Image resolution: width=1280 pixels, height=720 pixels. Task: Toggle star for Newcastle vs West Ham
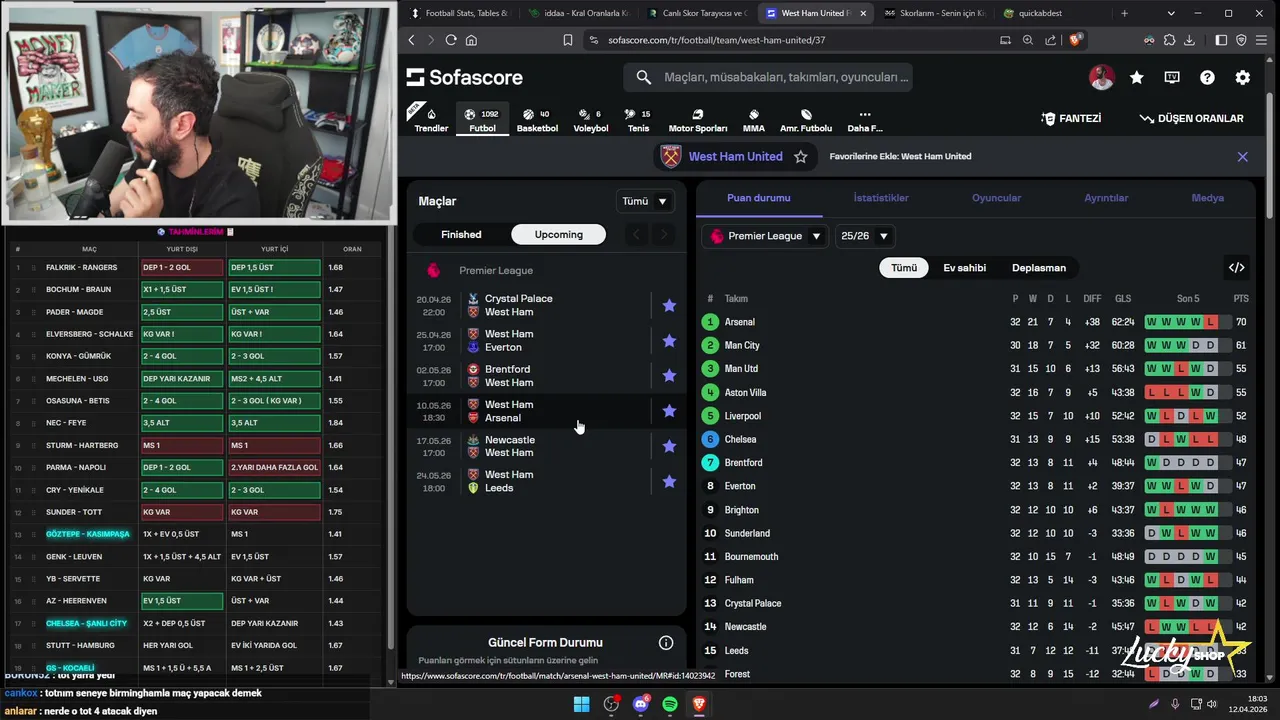(669, 446)
